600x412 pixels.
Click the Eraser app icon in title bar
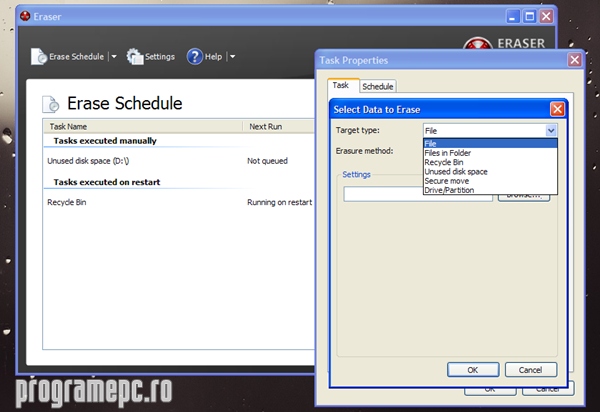coord(25,16)
